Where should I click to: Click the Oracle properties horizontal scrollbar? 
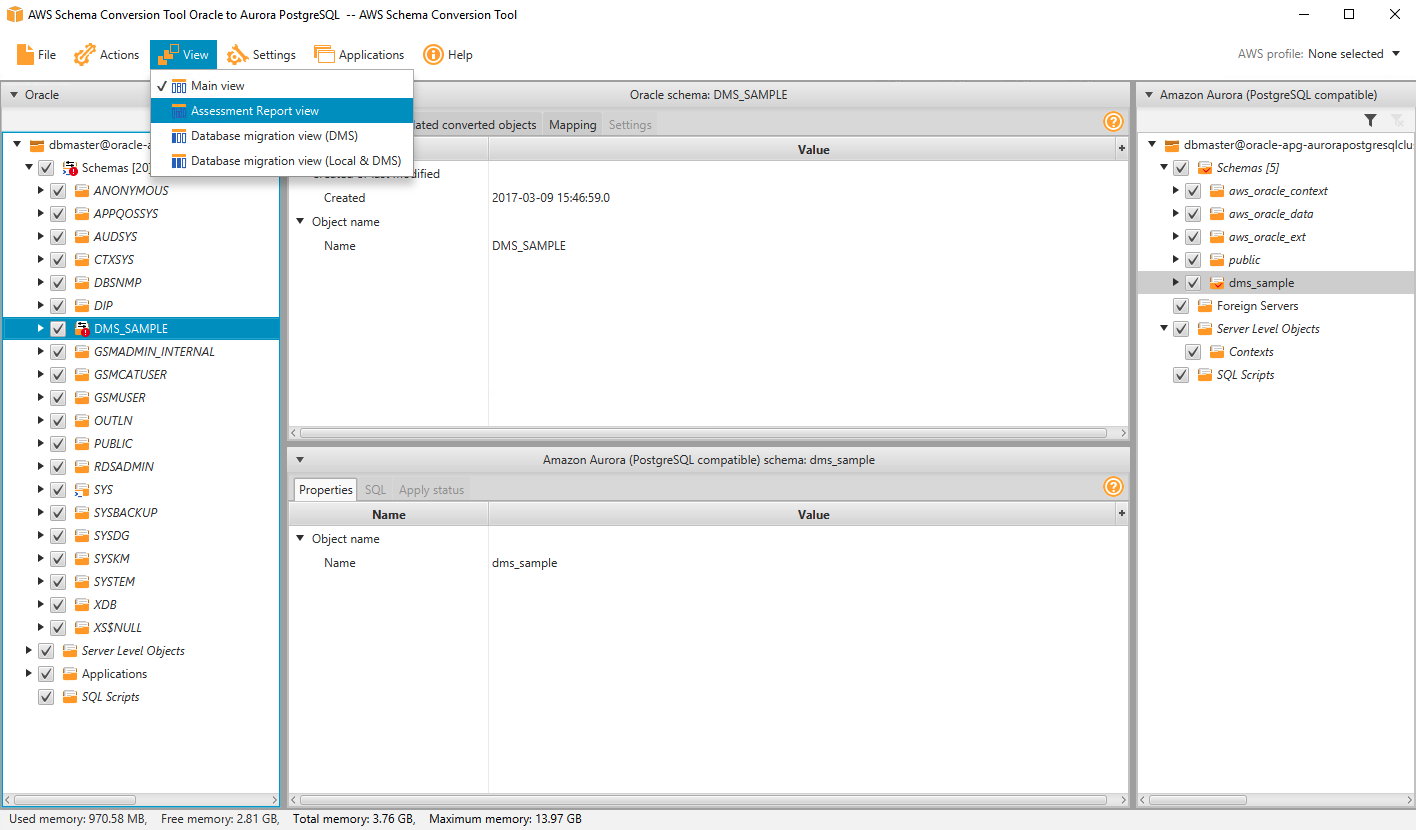click(x=703, y=433)
